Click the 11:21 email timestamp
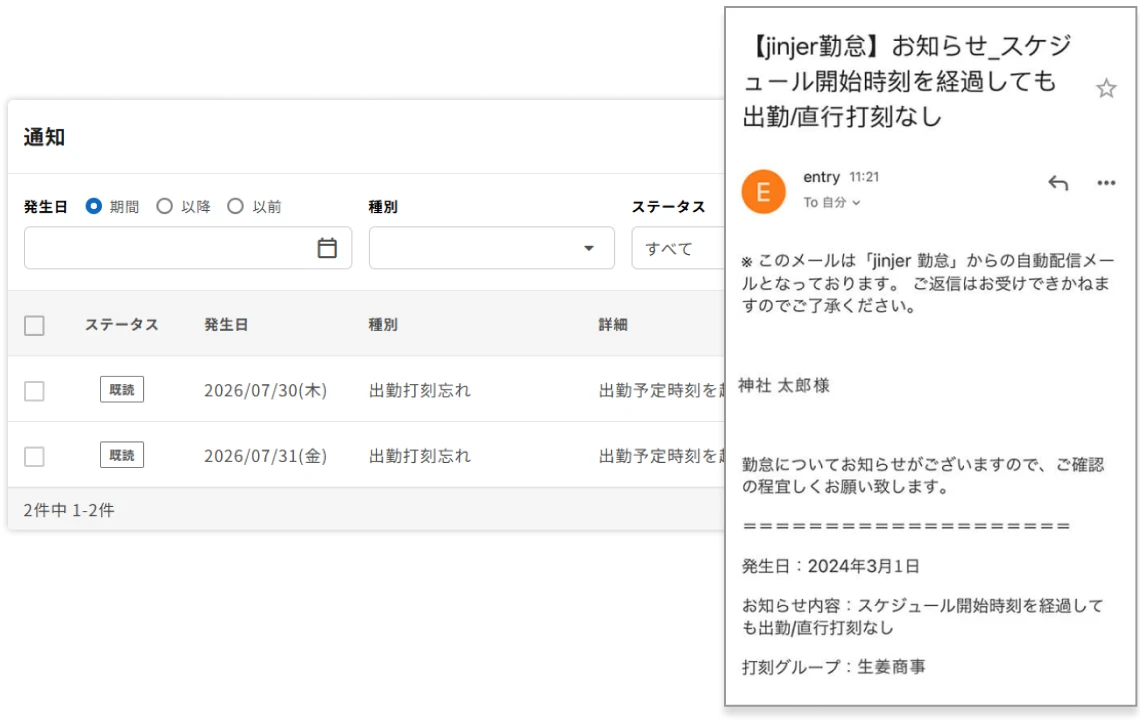 pyautogui.click(x=864, y=177)
